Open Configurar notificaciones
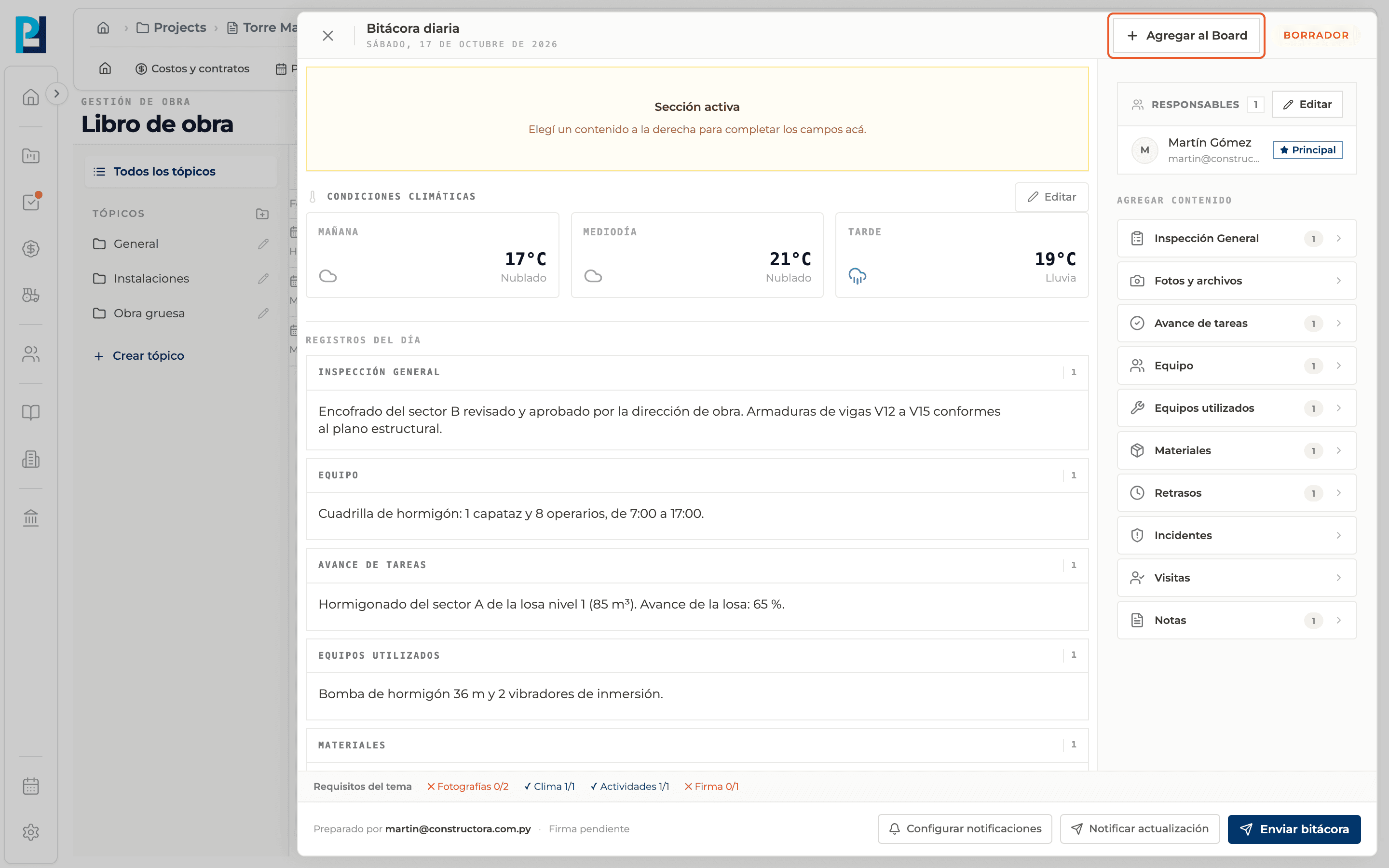This screenshot has width=1389, height=868. pyautogui.click(x=964, y=829)
